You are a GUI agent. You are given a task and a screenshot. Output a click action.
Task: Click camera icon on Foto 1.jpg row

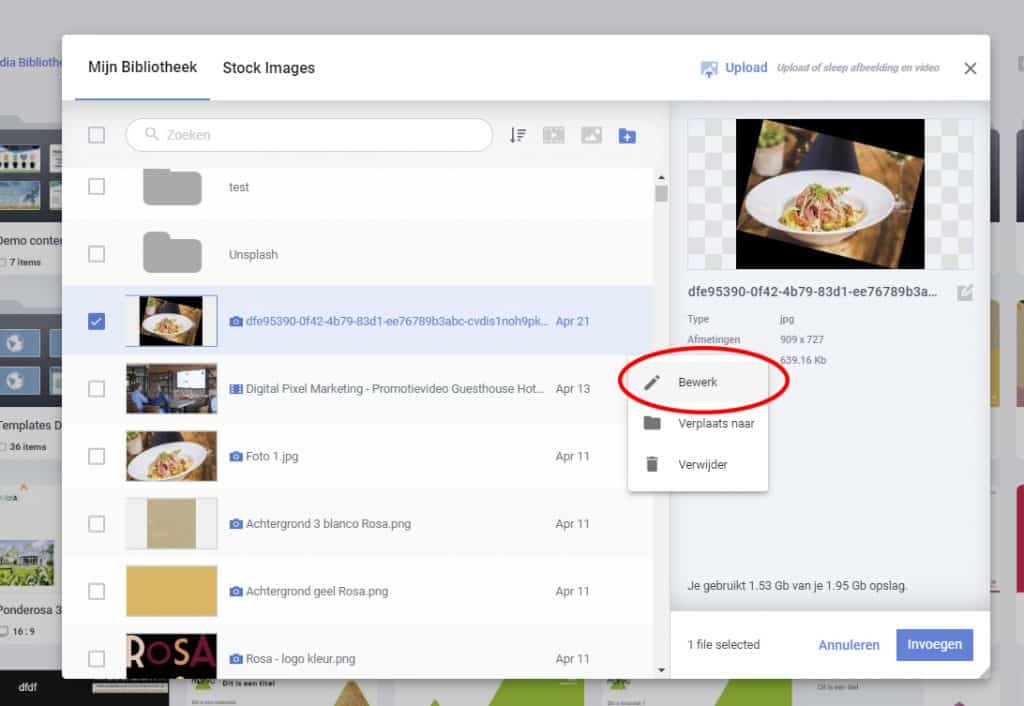pos(236,457)
